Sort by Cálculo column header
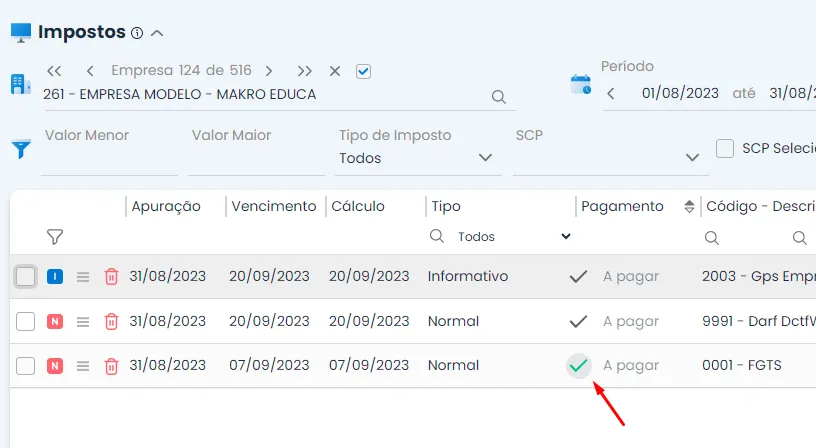Image resolution: width=816 pixels, height=448 pixels. 358,207
